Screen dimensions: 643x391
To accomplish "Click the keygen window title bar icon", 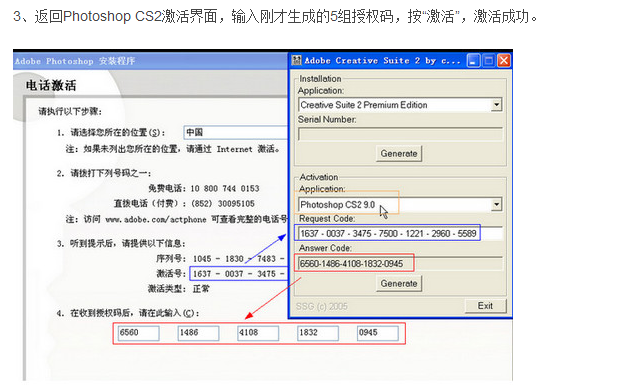I will (x=296, y=61).
